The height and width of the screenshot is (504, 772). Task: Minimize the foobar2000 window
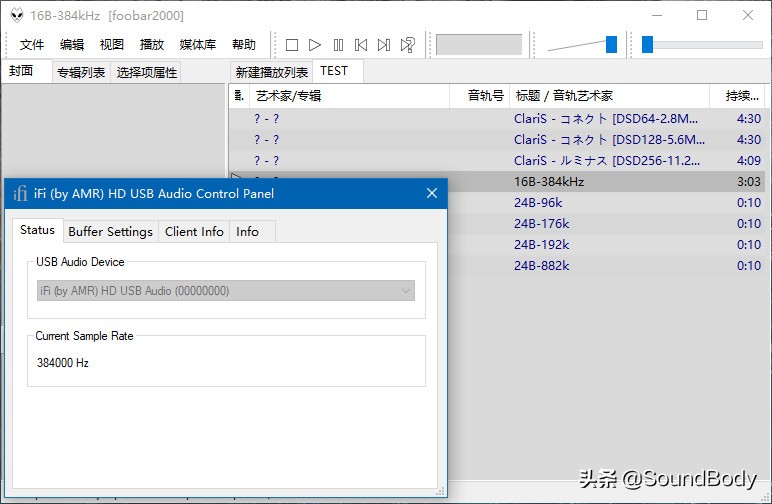tap(657, 15)
